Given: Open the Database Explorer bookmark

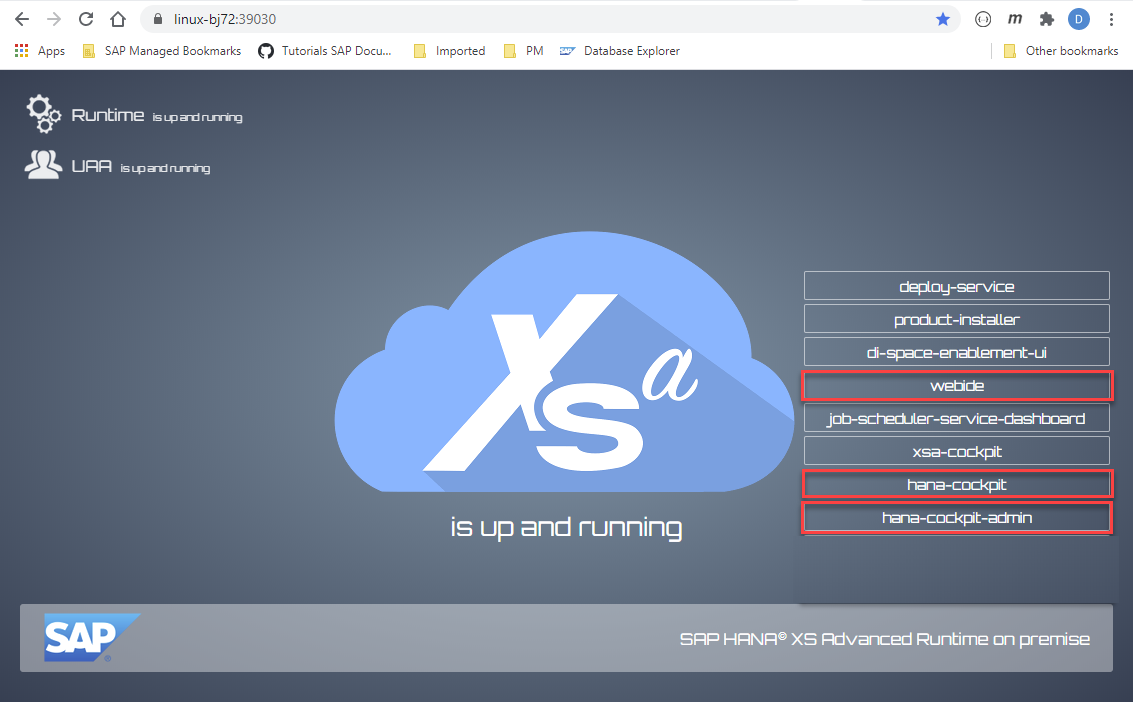Looking at the screenshot, I should pos(620,51).
